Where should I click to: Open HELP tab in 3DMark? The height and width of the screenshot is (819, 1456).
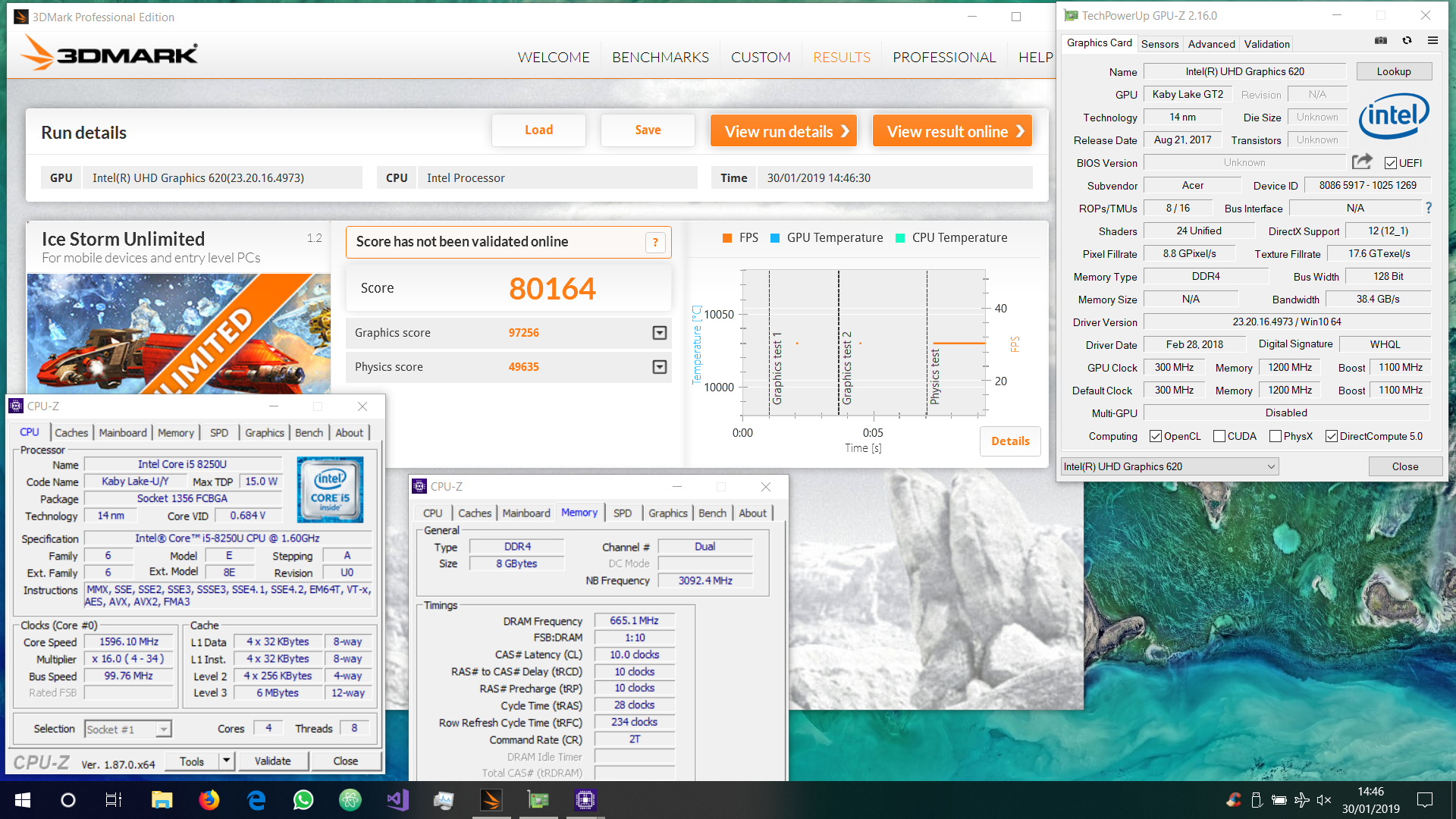(1035, 57)
